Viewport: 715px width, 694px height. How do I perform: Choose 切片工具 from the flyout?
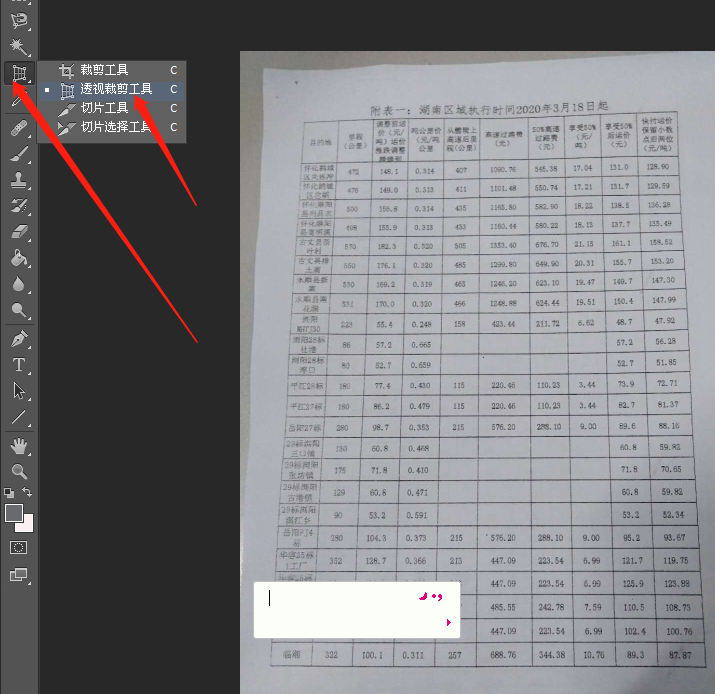coord(111,108)
